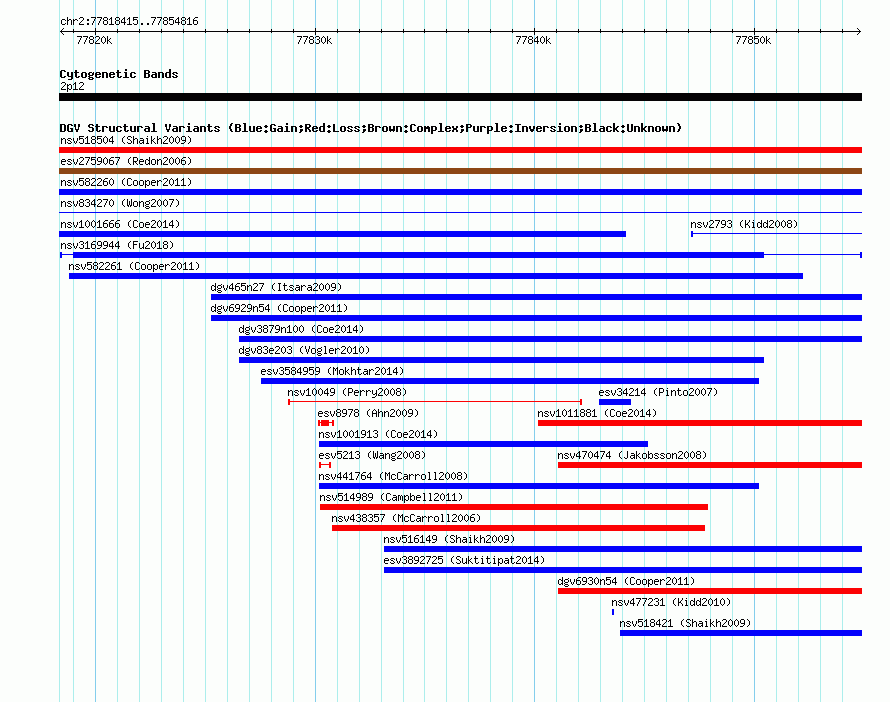Click the blue dgv465n27 gain bar
Viewport: 890px width, 702px height.
click(536, 297)
